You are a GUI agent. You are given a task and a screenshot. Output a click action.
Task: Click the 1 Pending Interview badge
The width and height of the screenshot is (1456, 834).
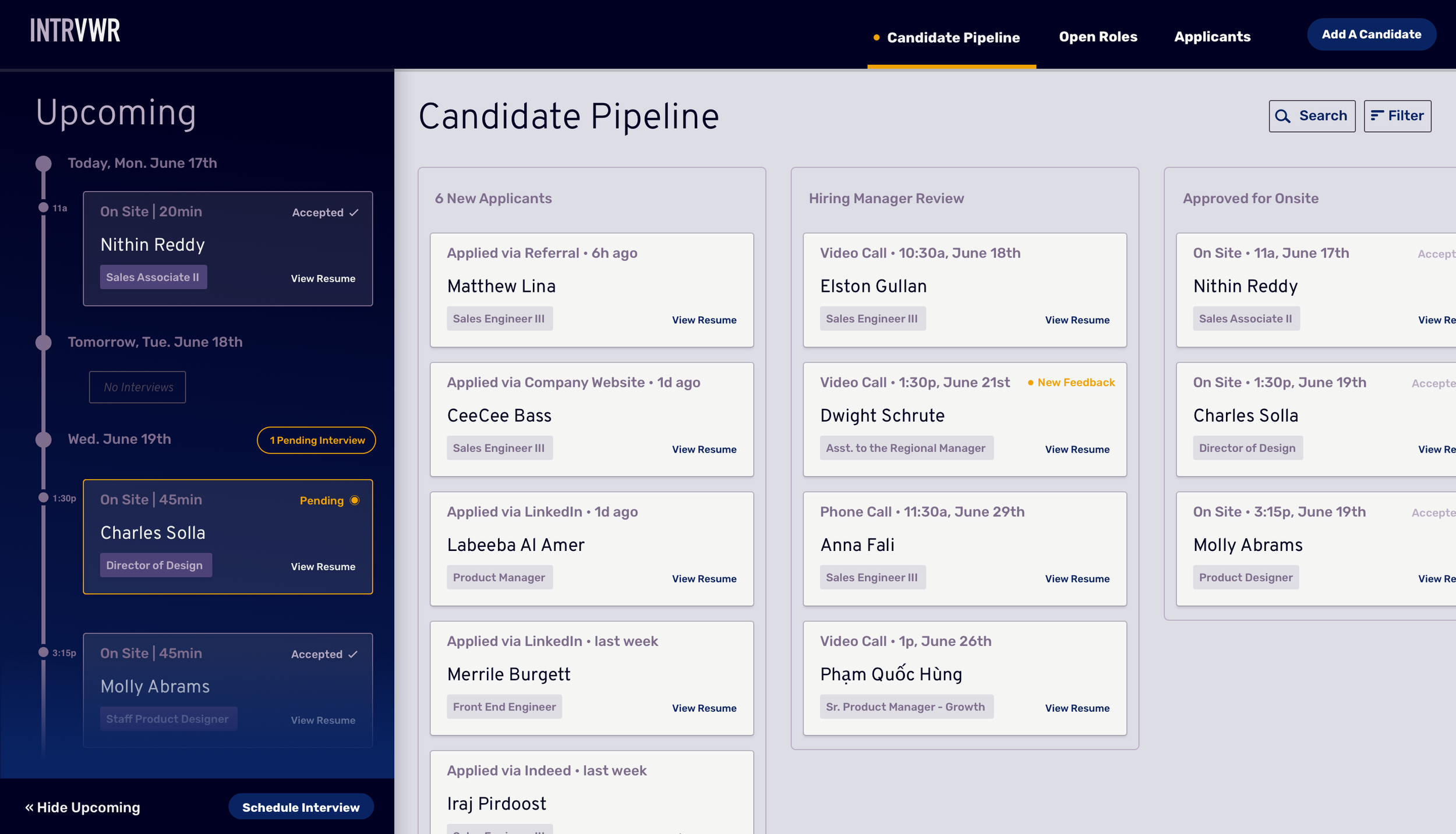click(x=316, y=440)
